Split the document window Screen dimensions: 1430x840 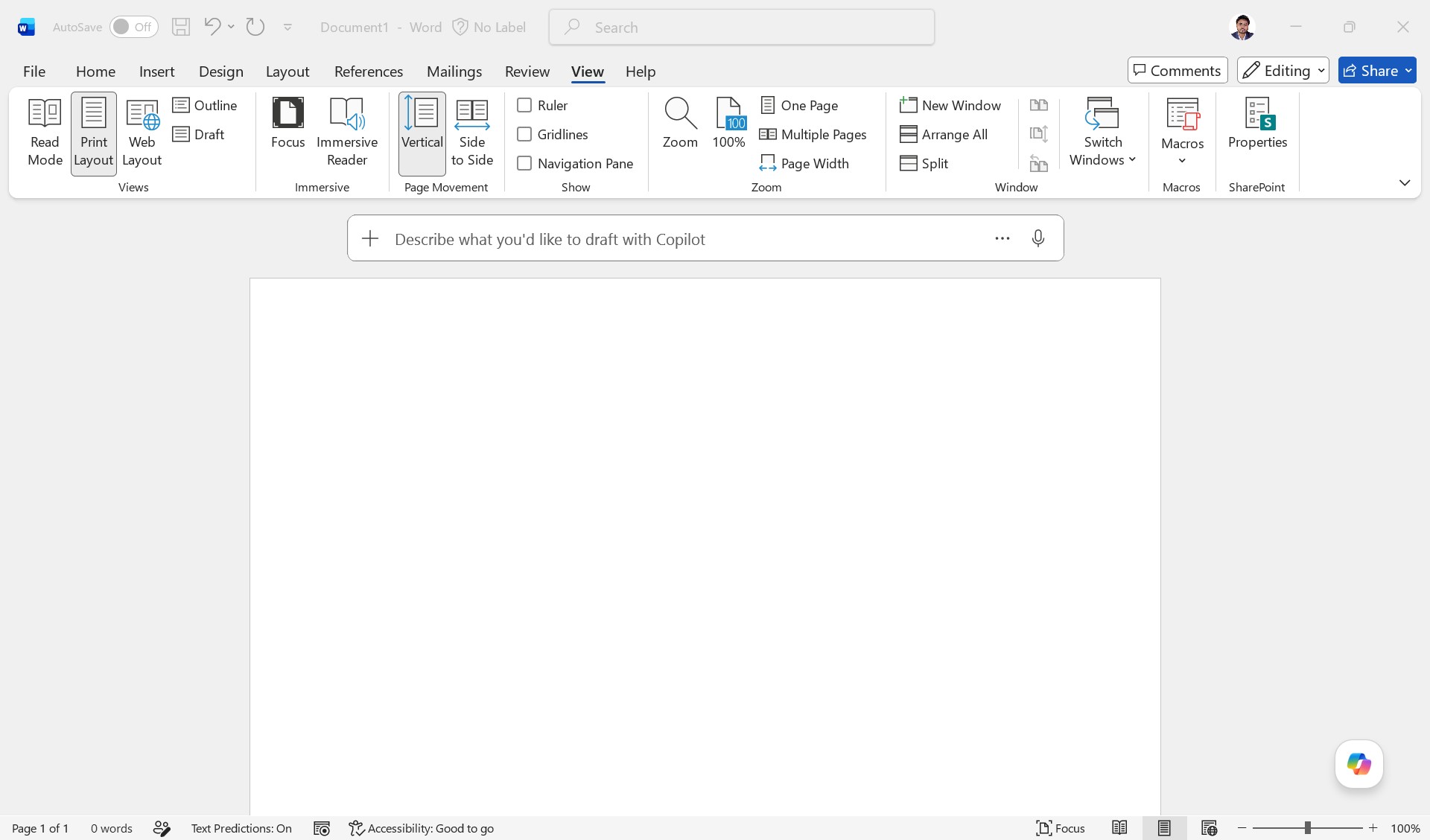pyautogui.click(x=924, y=163)
